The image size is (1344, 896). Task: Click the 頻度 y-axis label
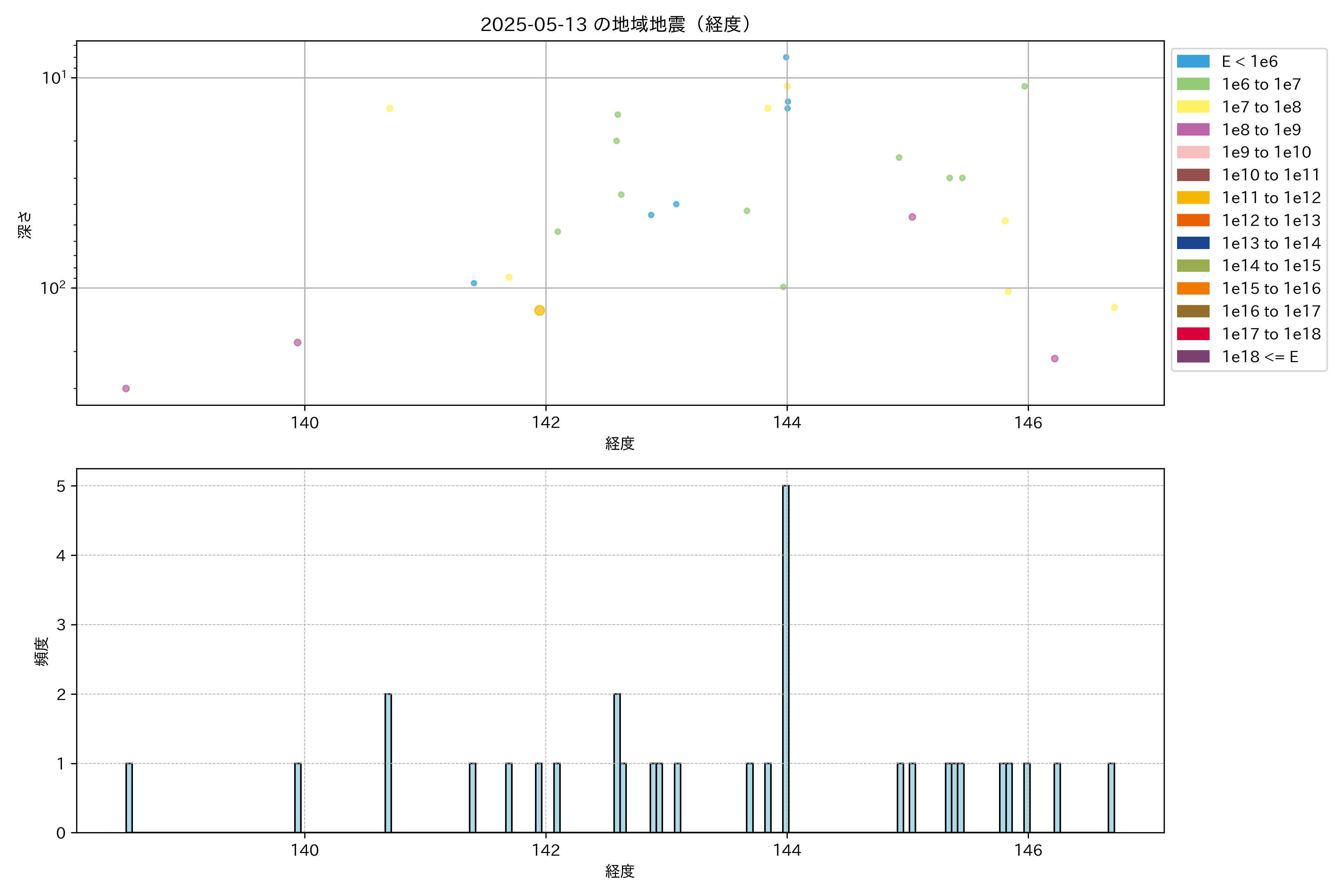[x=41, y=651]
